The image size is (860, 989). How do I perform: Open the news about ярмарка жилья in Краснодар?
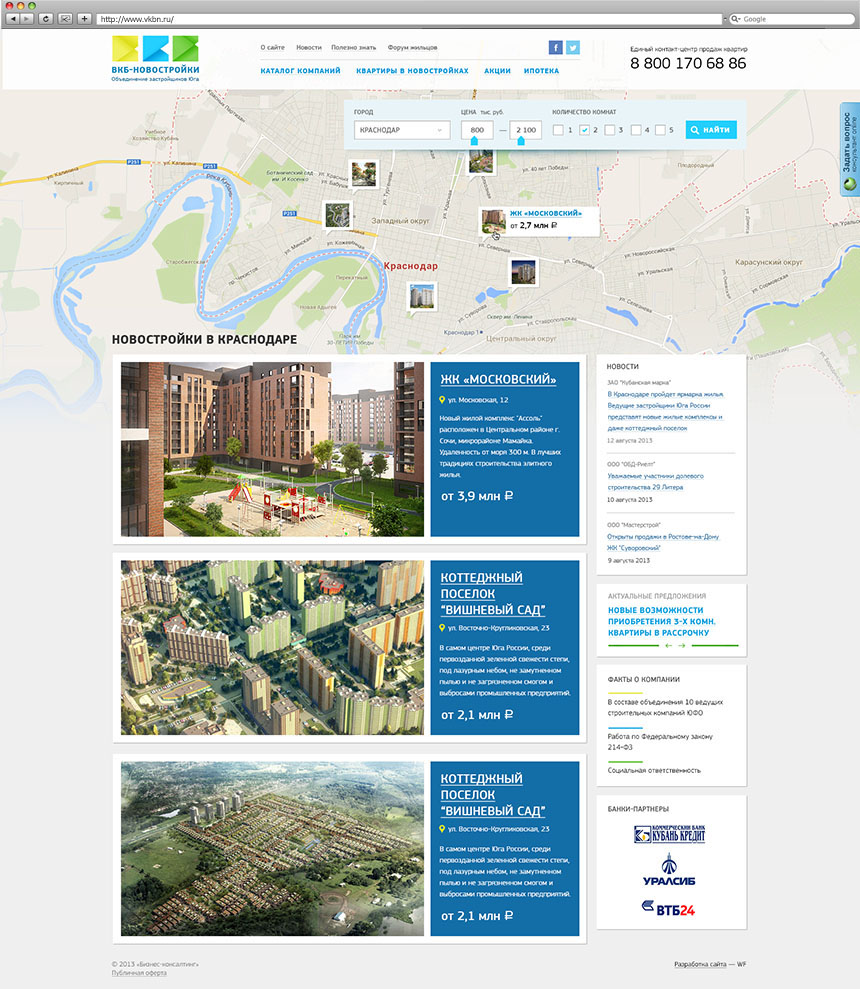pyautogui.click(x=665, y=411)
